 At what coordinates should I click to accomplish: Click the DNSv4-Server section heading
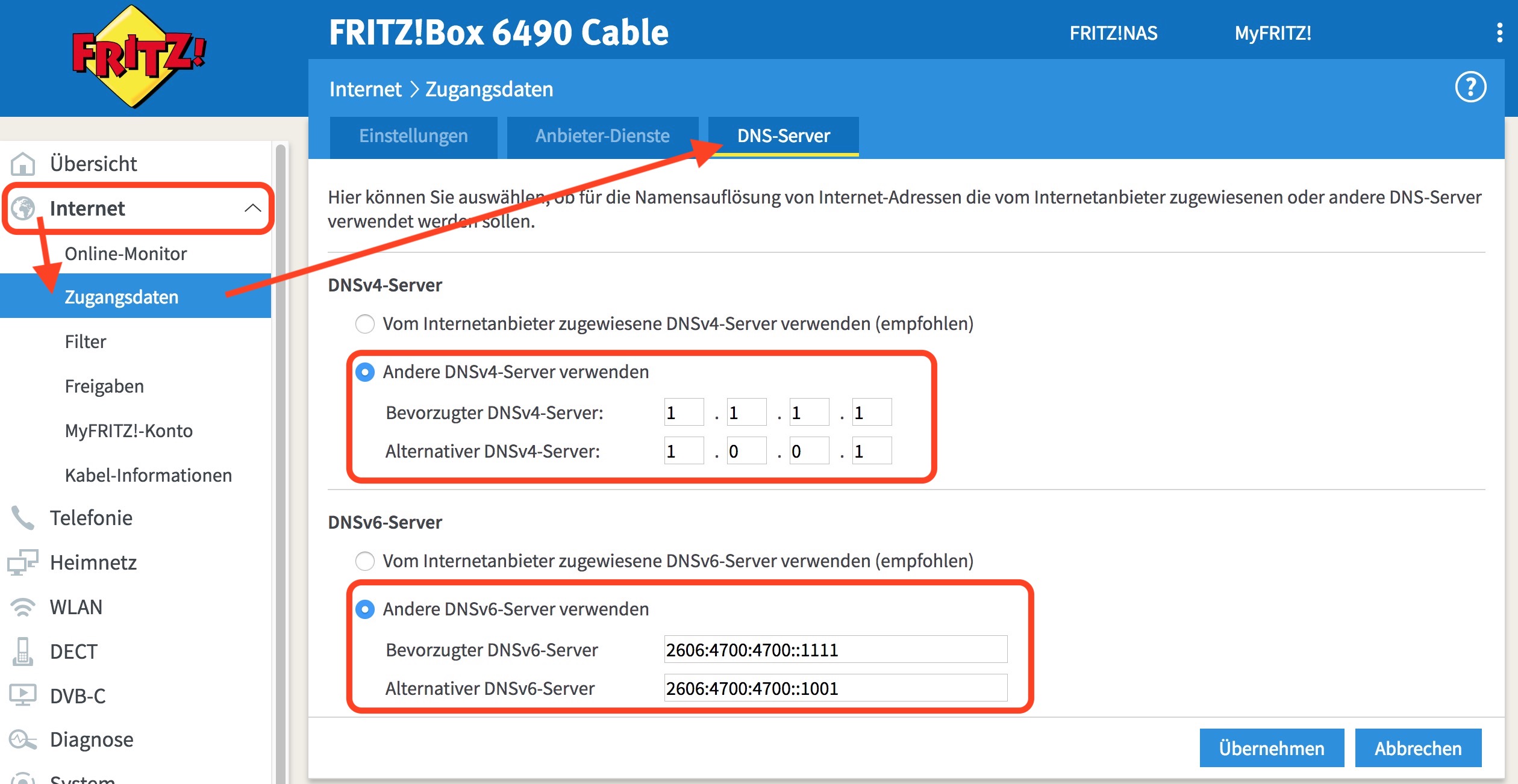click(385, 285)
